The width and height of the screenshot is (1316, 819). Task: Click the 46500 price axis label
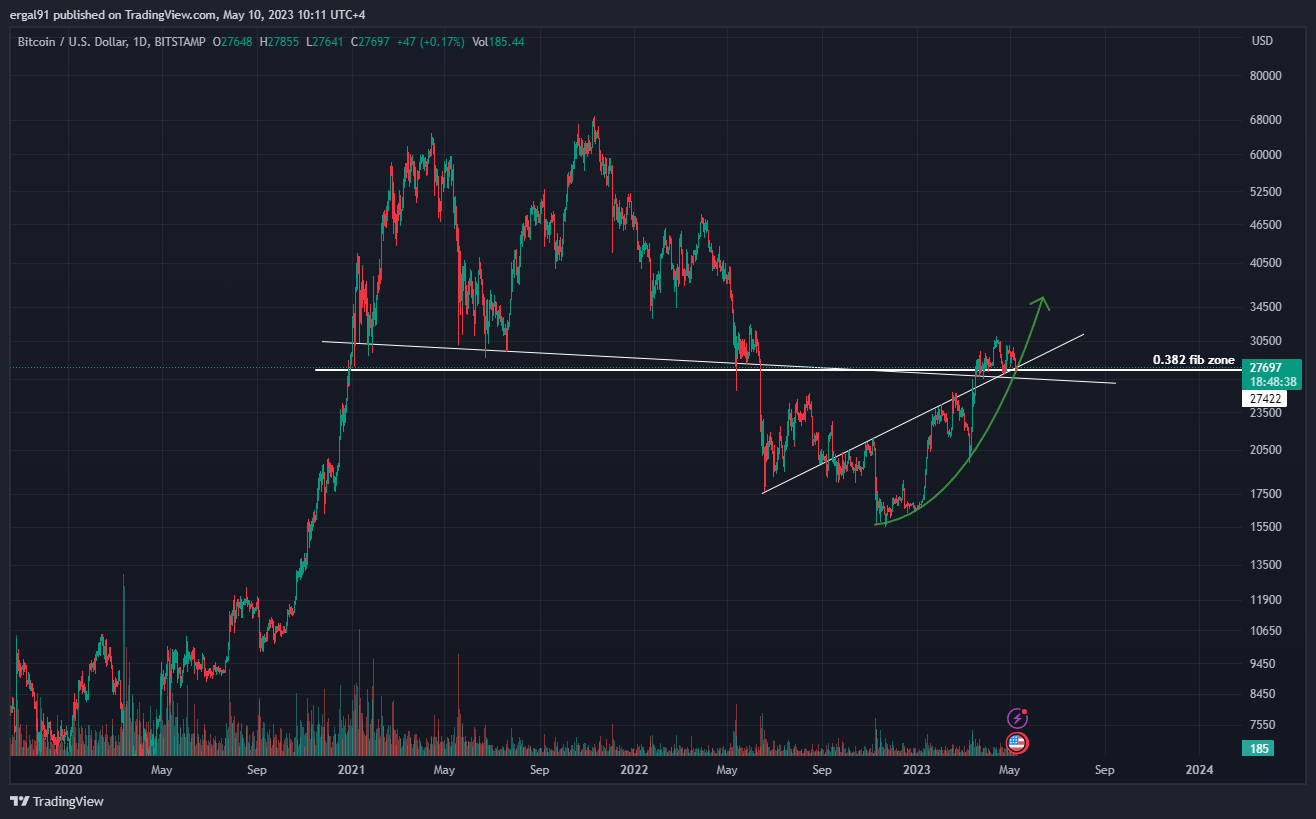pyautogui.click(x=1265, y=225)
